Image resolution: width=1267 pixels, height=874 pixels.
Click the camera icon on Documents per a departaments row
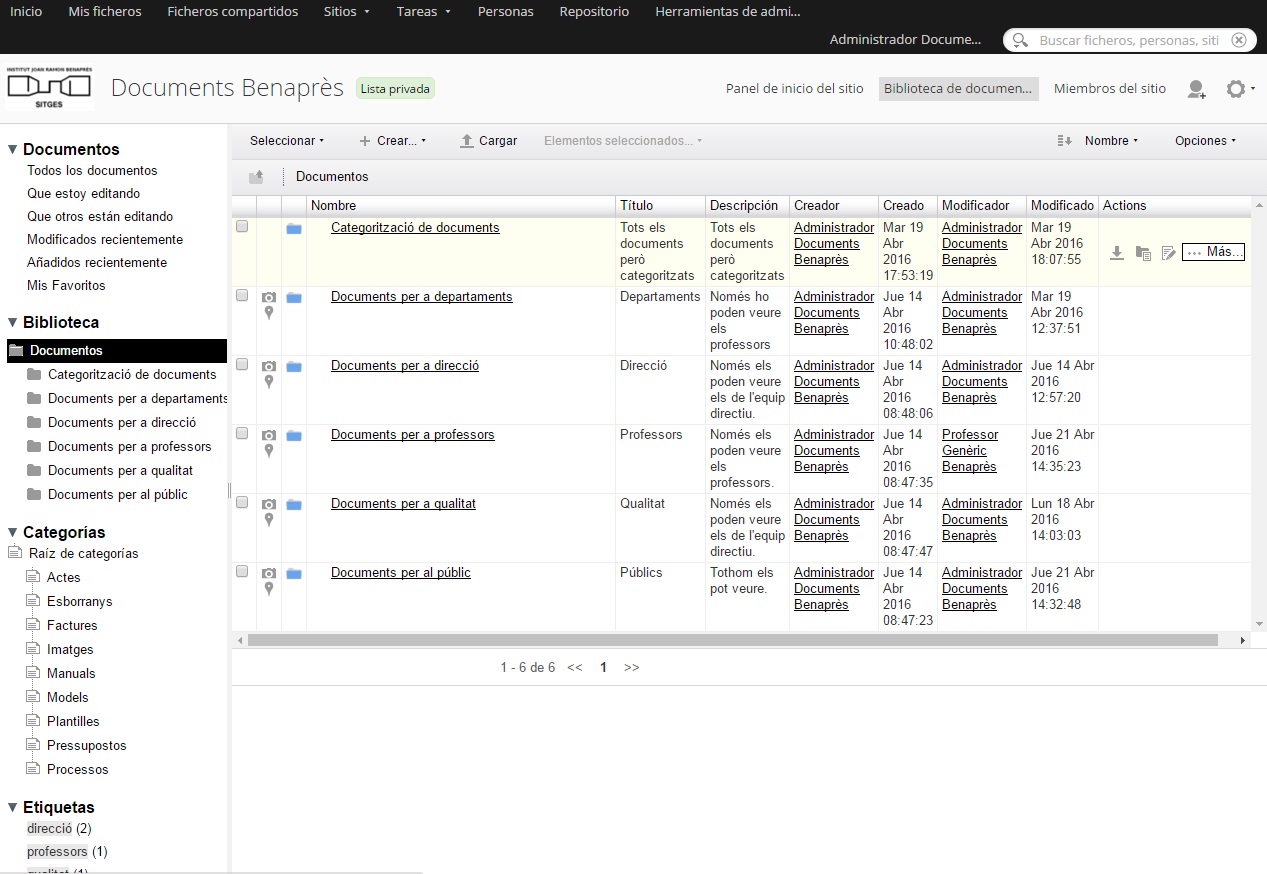pyautogui.click(x=268, y=298)
